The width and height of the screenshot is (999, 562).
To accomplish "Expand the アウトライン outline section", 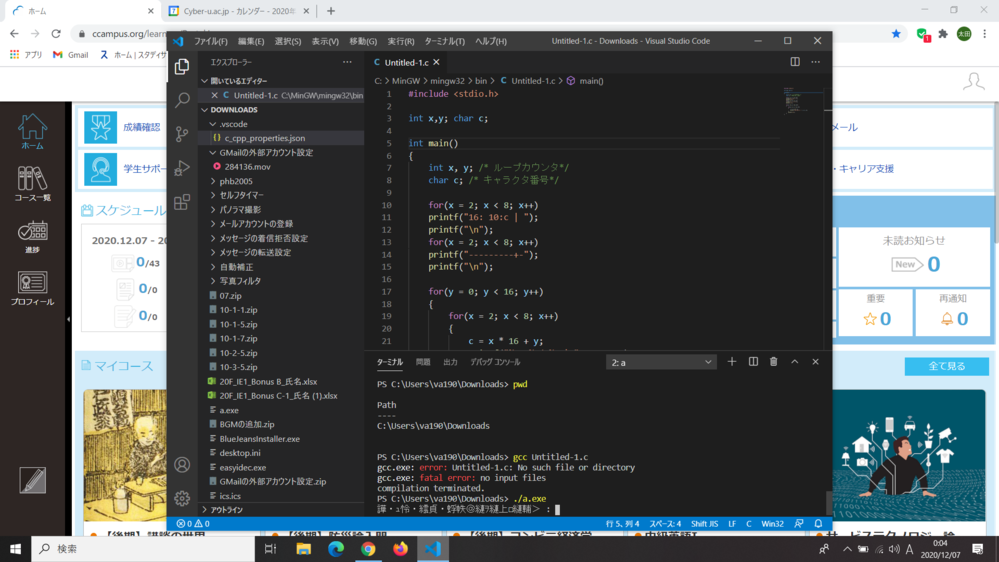I will [x=226, y=510].
